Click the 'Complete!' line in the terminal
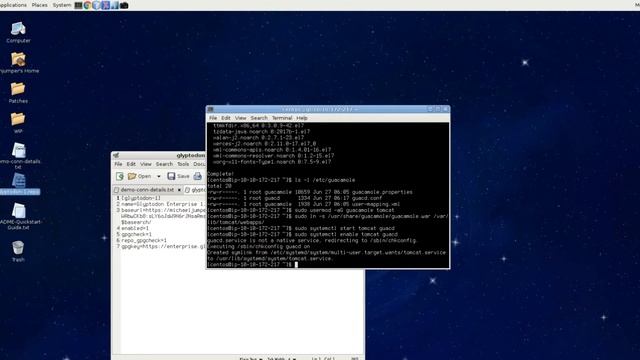The height and width of the screenshot is (360, 640). click(220, 174)
